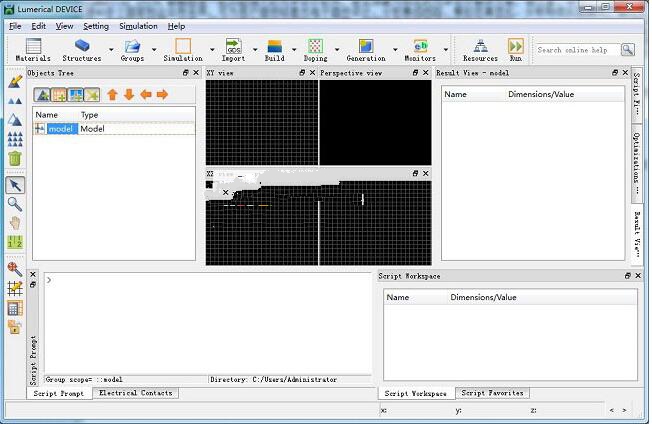The width and height of the screenshot is (652, 424).
Task: Open dropdown arrow next to Simulation
Action: click(212, 50)
